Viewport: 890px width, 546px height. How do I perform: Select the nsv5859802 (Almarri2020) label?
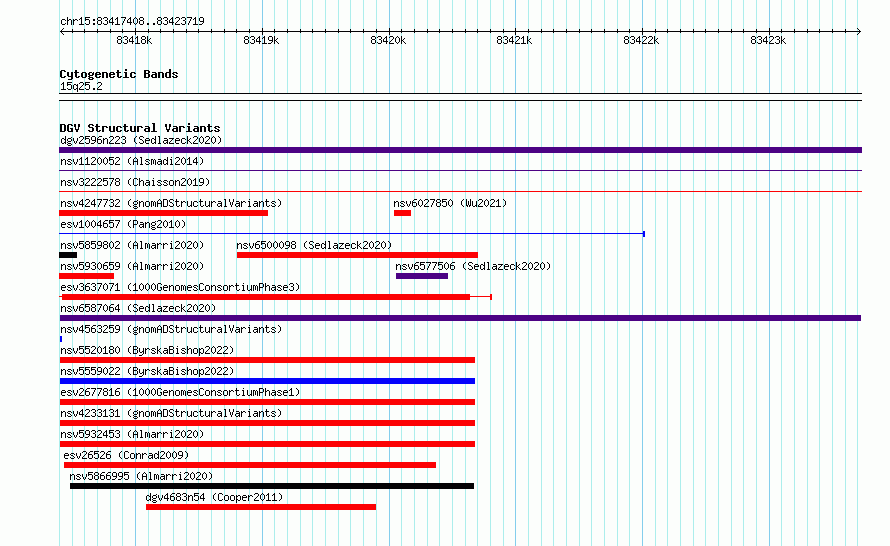(x=132, y=245)
